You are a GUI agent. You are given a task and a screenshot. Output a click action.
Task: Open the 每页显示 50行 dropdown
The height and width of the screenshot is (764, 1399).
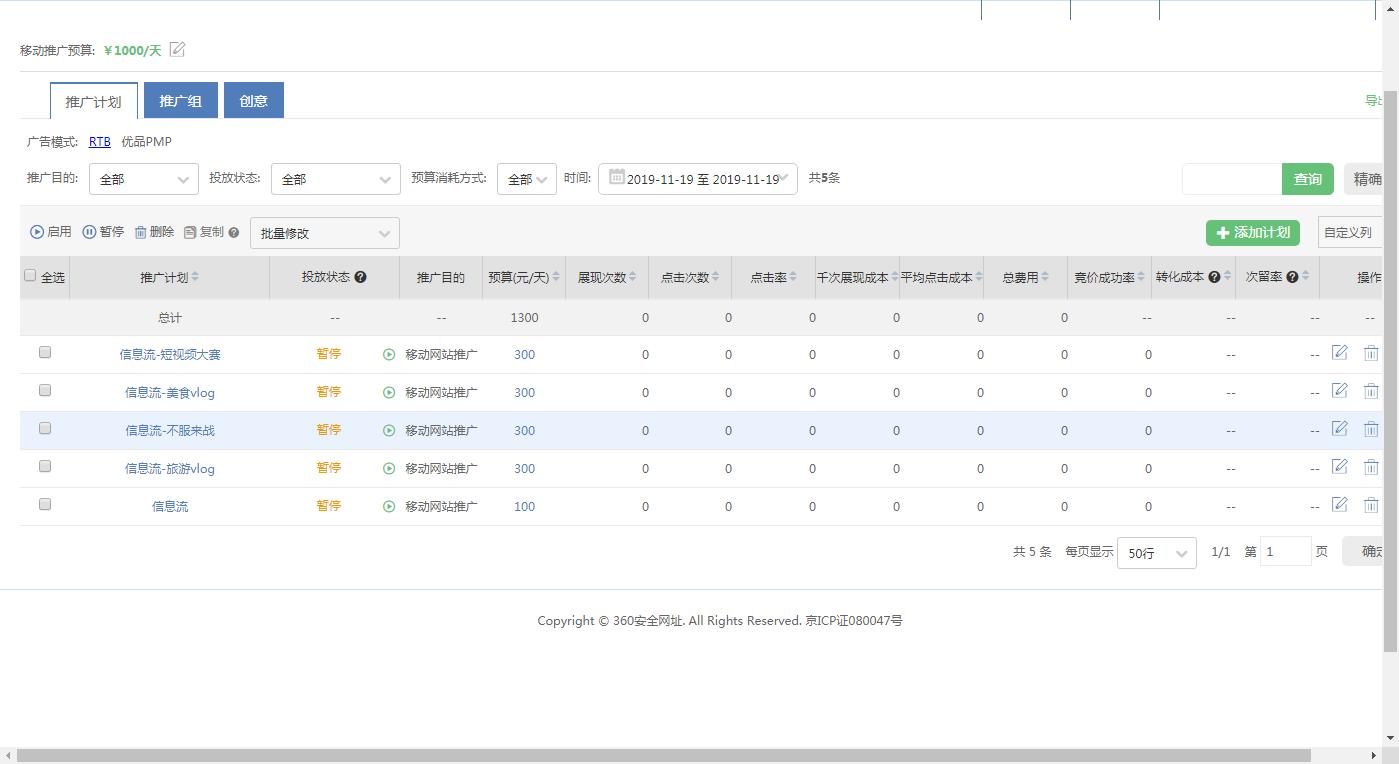tap(1156, 553)
